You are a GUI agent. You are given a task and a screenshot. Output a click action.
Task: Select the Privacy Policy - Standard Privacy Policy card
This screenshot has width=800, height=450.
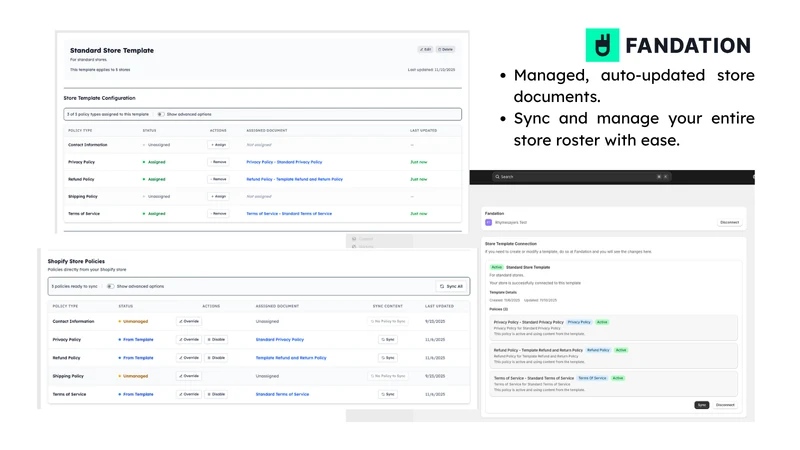tap(613, 328)
